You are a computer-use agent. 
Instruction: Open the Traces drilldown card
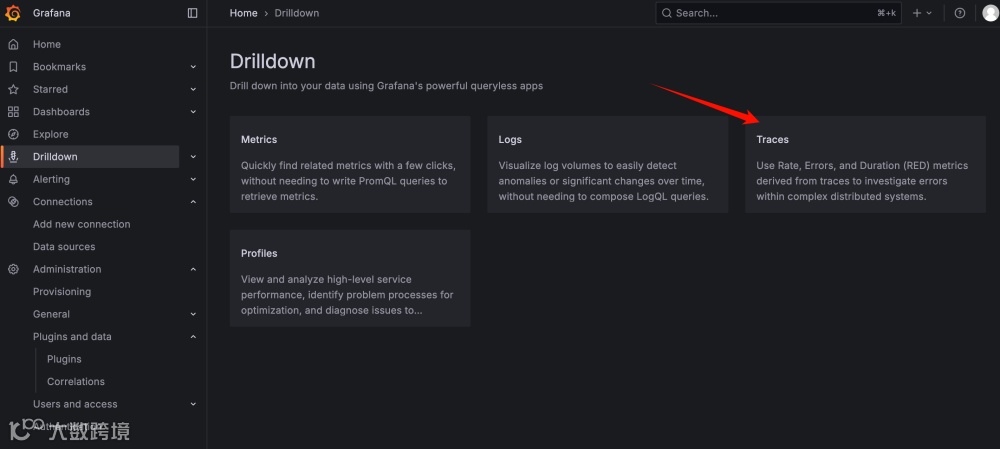(x=865, y=165)
